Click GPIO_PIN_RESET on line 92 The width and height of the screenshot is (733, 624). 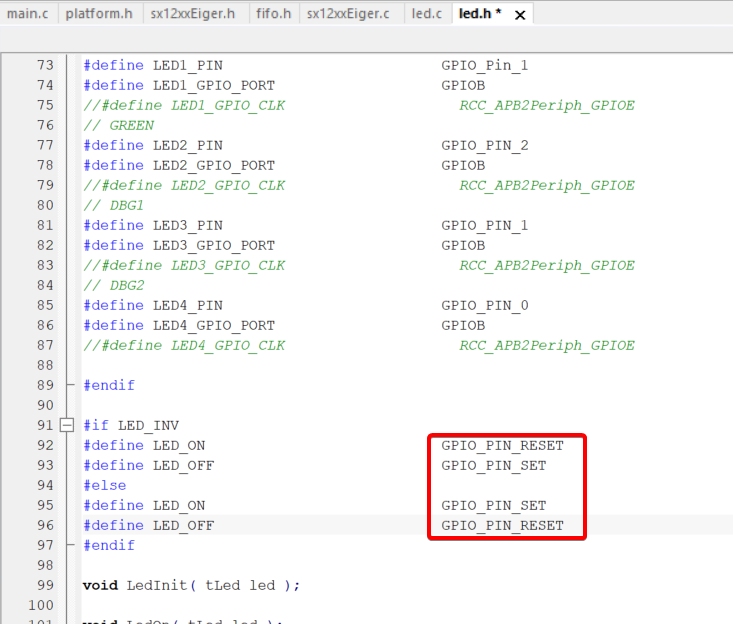502,445
